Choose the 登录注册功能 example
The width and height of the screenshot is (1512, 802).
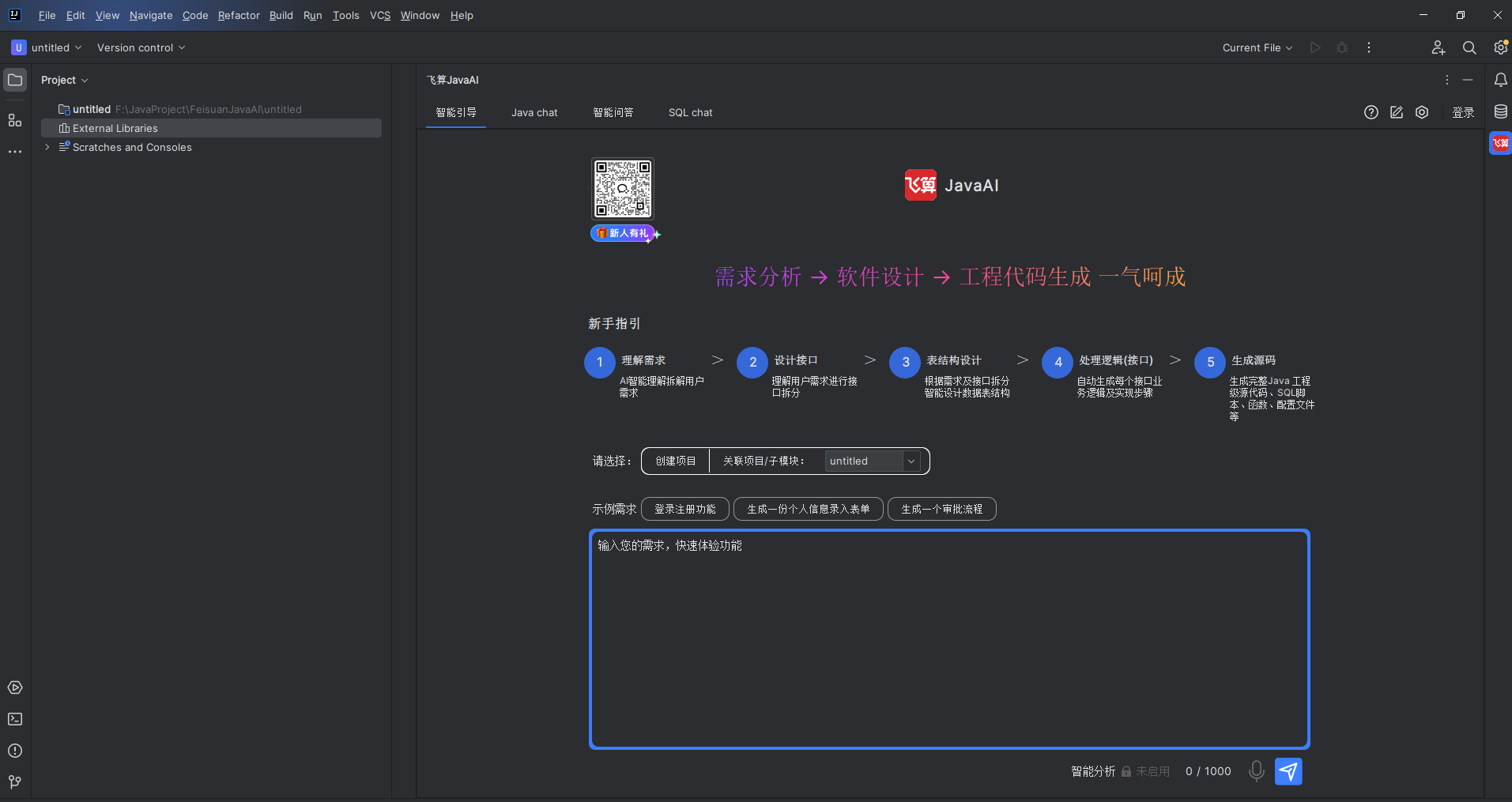tap(685, 509)
